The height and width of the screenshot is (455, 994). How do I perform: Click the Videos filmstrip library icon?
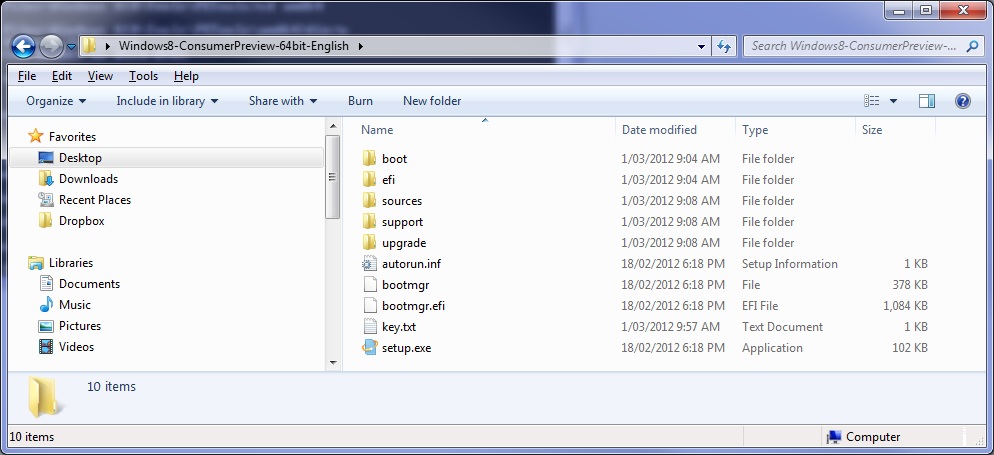[x=46, y=347]
